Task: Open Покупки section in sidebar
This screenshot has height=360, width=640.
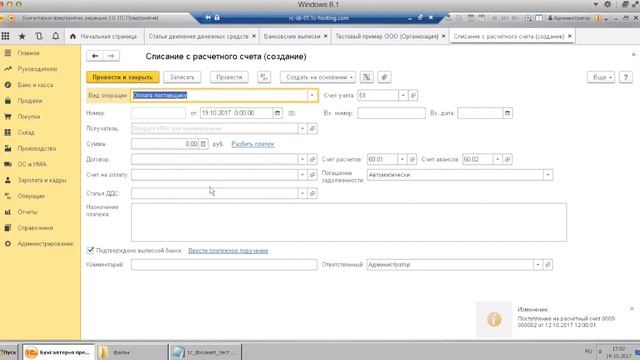Action: click(x=29, y=117)
